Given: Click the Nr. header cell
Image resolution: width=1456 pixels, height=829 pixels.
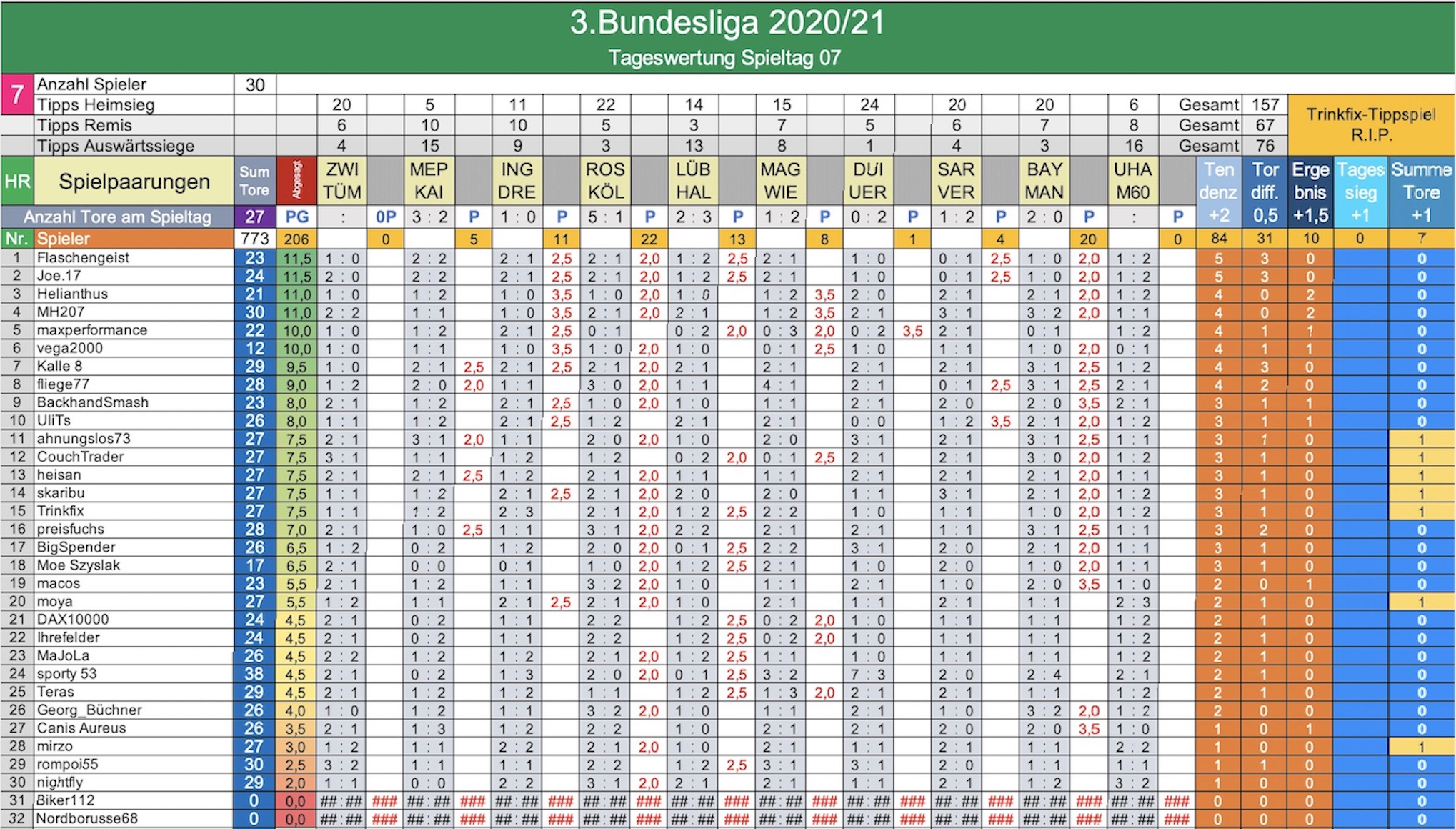Looking at the screenshot, I should click(x=17, y=238).
